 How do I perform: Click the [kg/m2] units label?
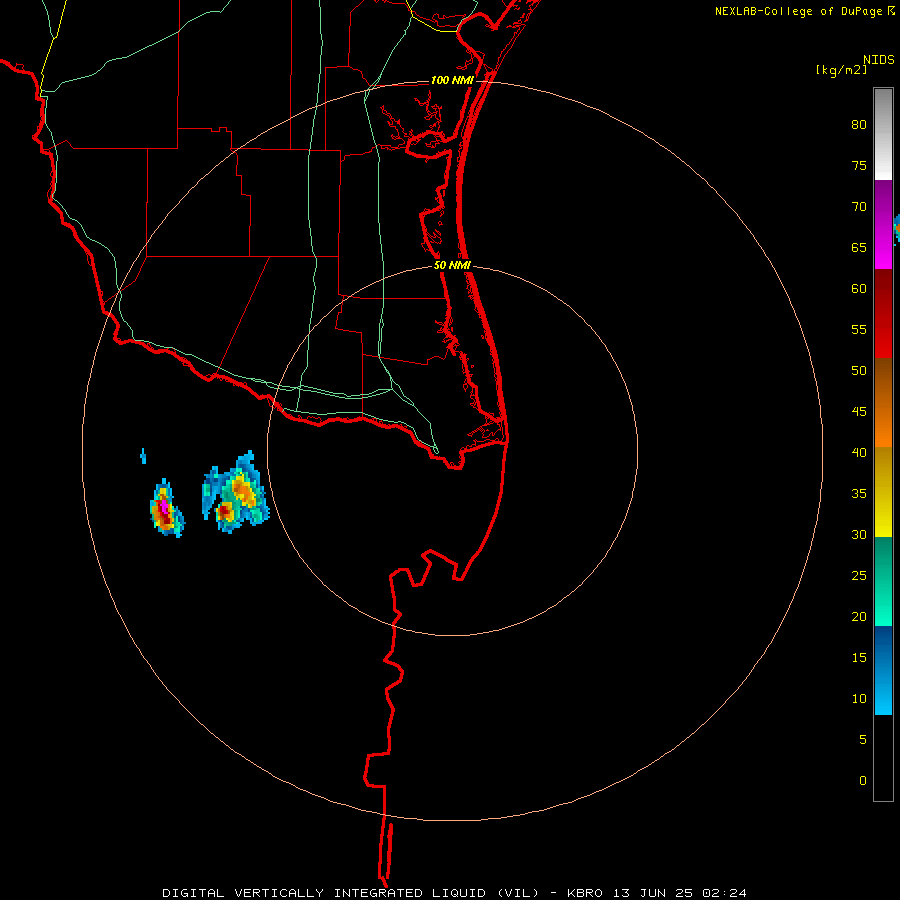coord(841,70)
